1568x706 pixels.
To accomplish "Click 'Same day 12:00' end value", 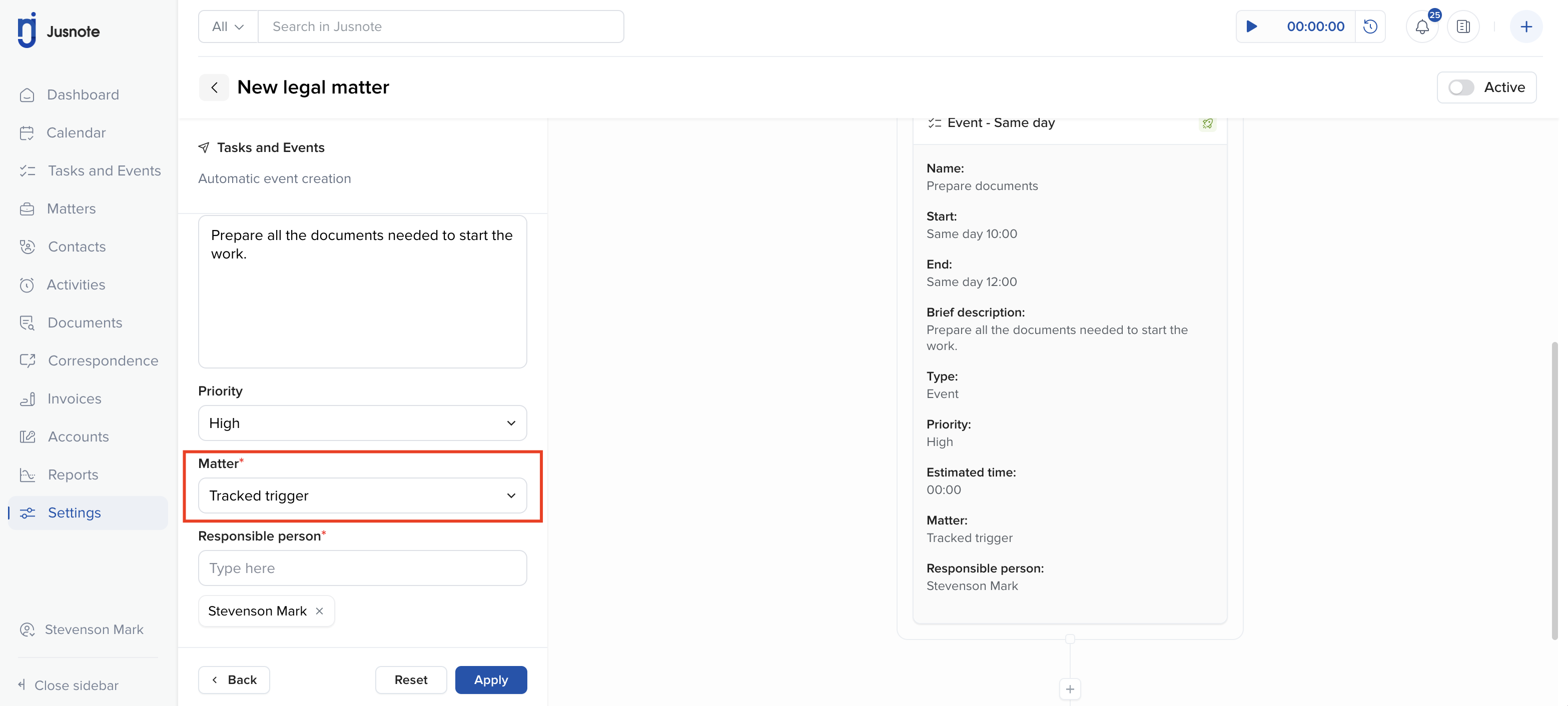I will click(972, 282).
